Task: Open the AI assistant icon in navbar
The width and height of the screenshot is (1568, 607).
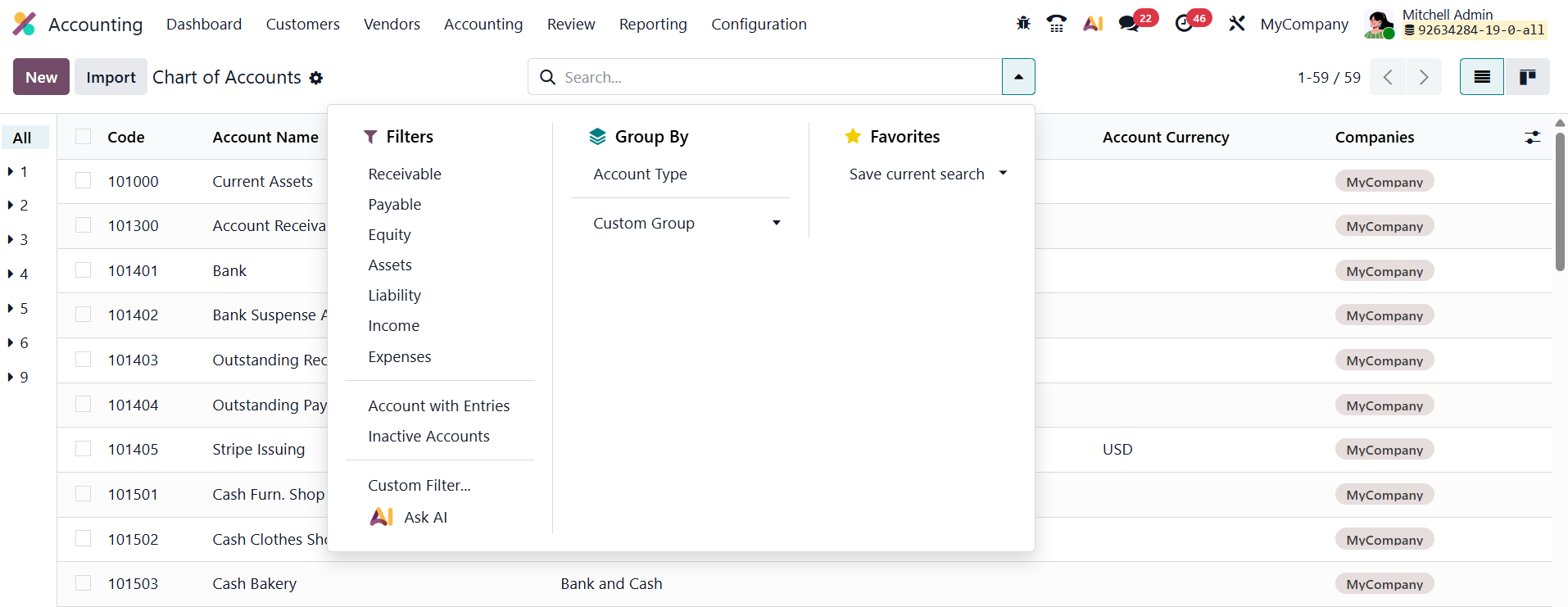Action: [1093, 24]
